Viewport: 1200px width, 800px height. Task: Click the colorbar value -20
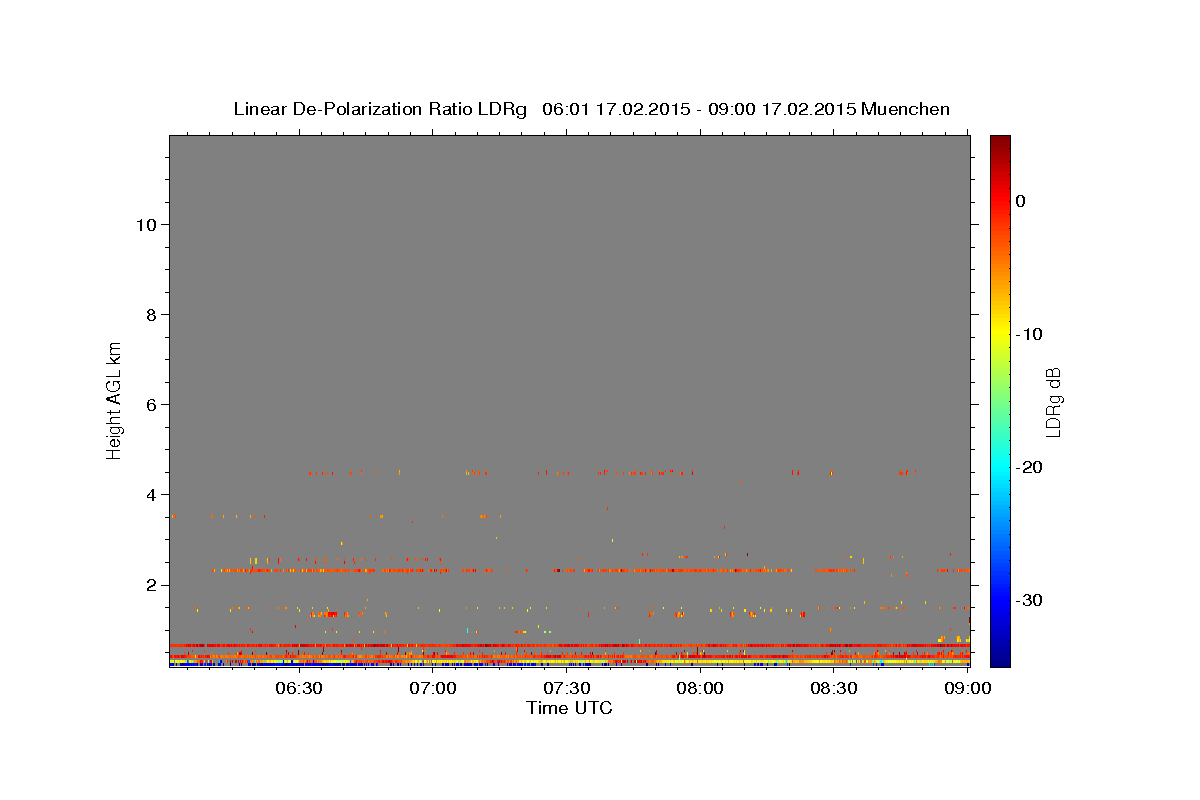1030,467
